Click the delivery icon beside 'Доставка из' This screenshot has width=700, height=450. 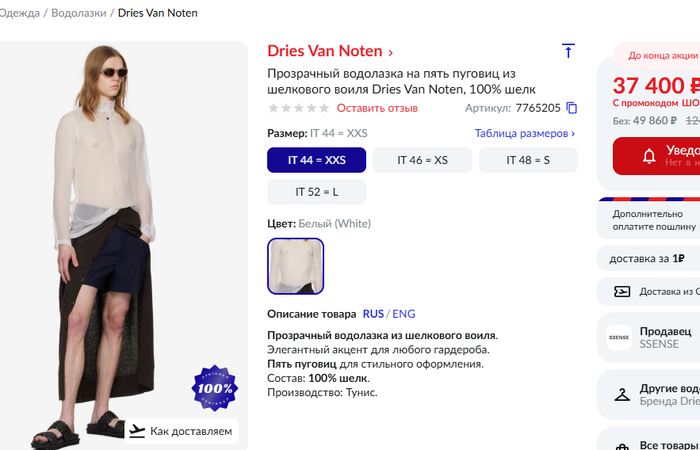point(622,292)
